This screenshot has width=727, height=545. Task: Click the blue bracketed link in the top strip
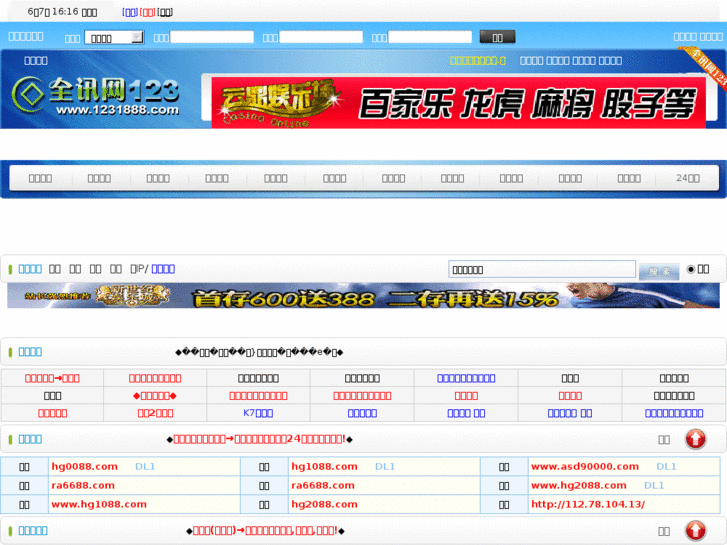130,13
